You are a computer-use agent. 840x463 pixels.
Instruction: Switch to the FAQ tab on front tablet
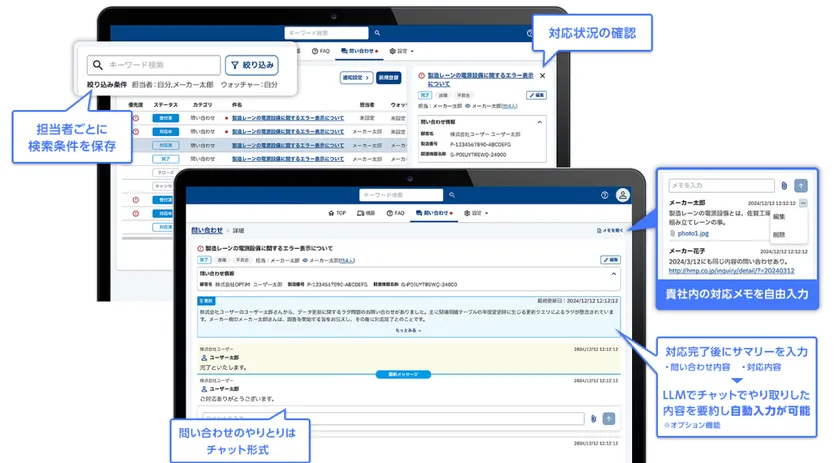tap(396, 213)
